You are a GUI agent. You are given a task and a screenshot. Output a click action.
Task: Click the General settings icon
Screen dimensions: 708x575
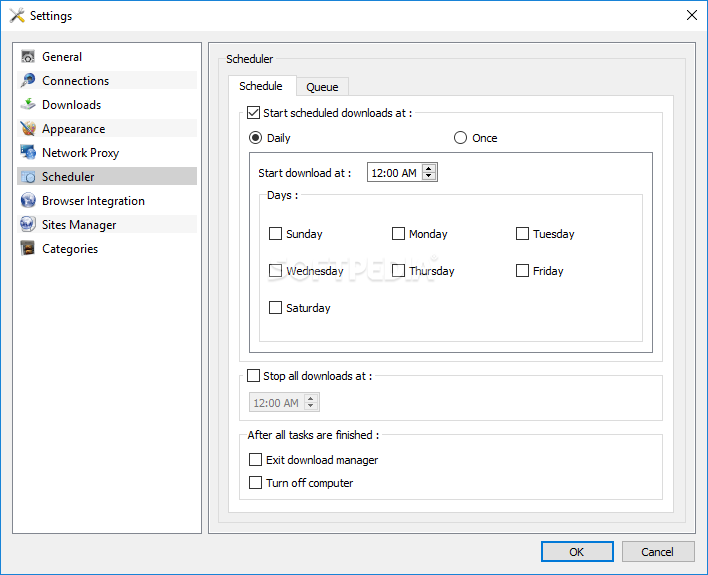(x=28, y=57)
